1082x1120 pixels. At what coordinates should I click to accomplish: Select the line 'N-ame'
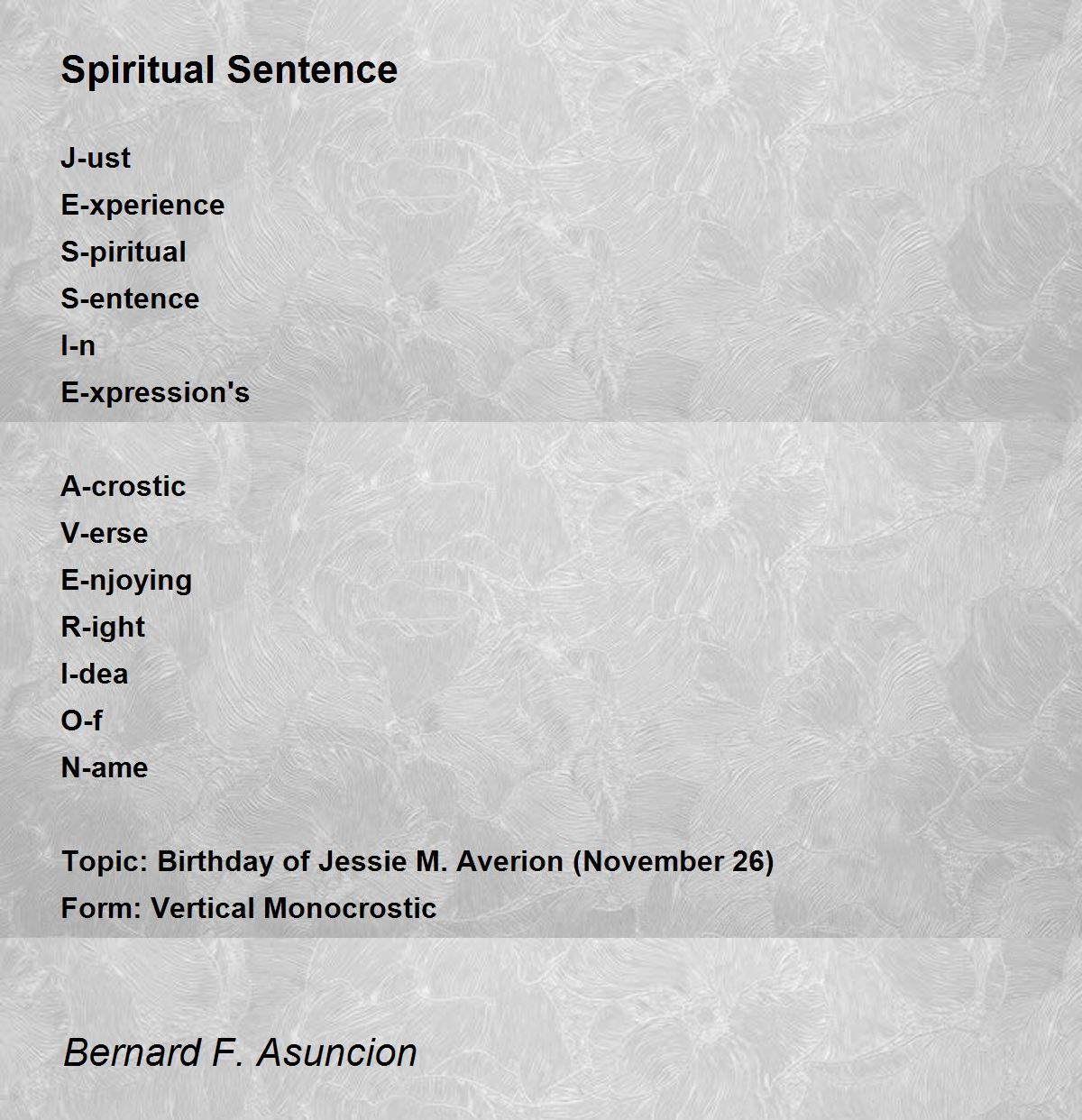point(105,767)
